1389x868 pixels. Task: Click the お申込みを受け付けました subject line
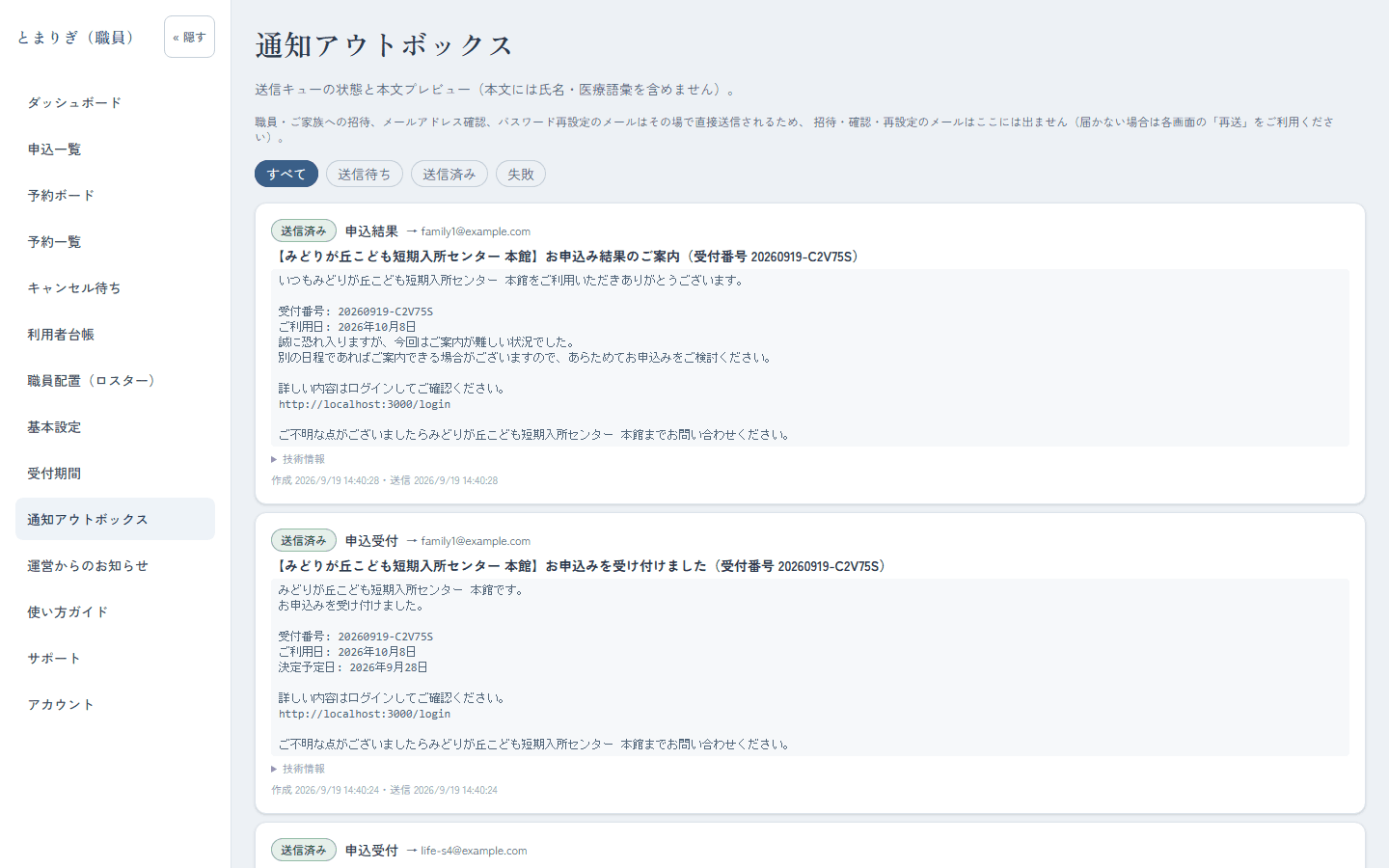(x=582, y=566)
